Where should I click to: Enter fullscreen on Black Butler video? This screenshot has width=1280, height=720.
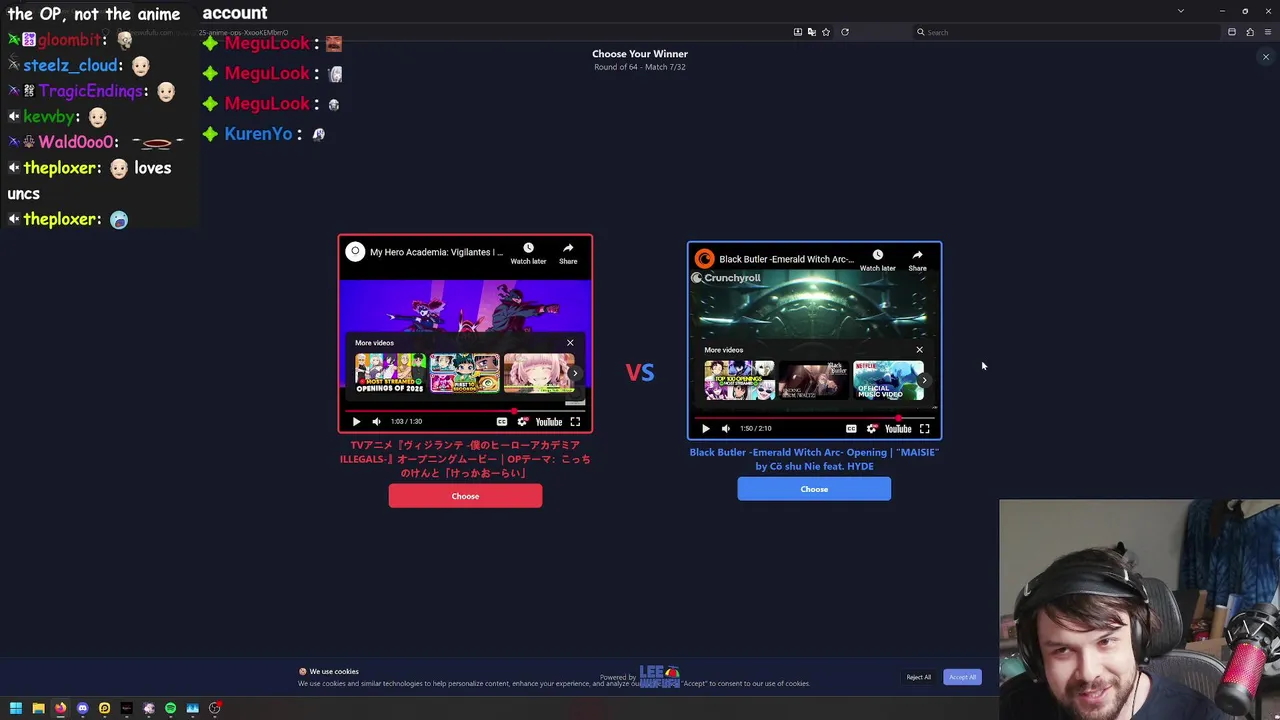coord(924,429)
